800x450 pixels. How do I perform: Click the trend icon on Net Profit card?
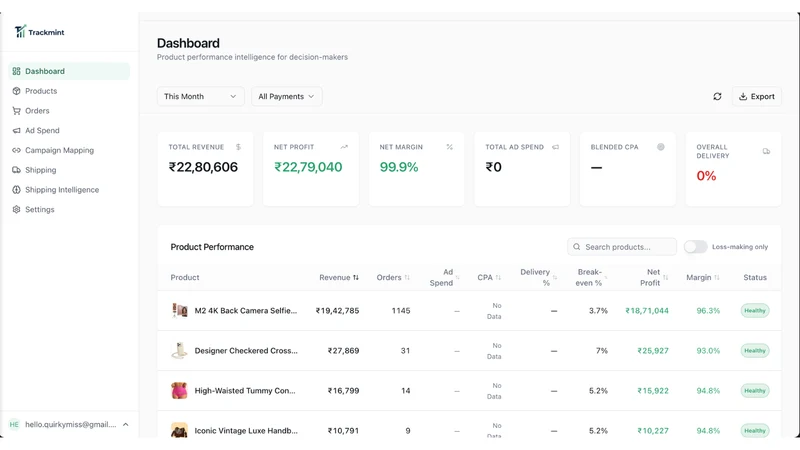click(344, 147)
